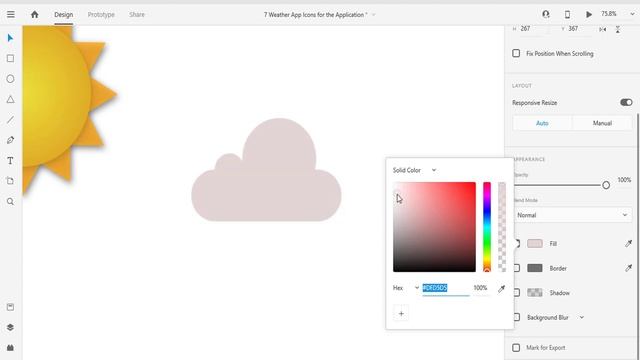Viewport: 640px width, 360px height.
Task: Start desktop preview play button
Action: 589,14
